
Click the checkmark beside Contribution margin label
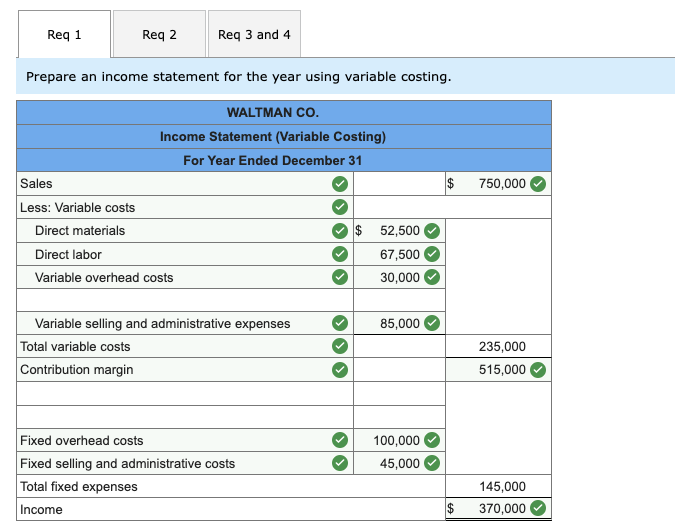point(340,369)
